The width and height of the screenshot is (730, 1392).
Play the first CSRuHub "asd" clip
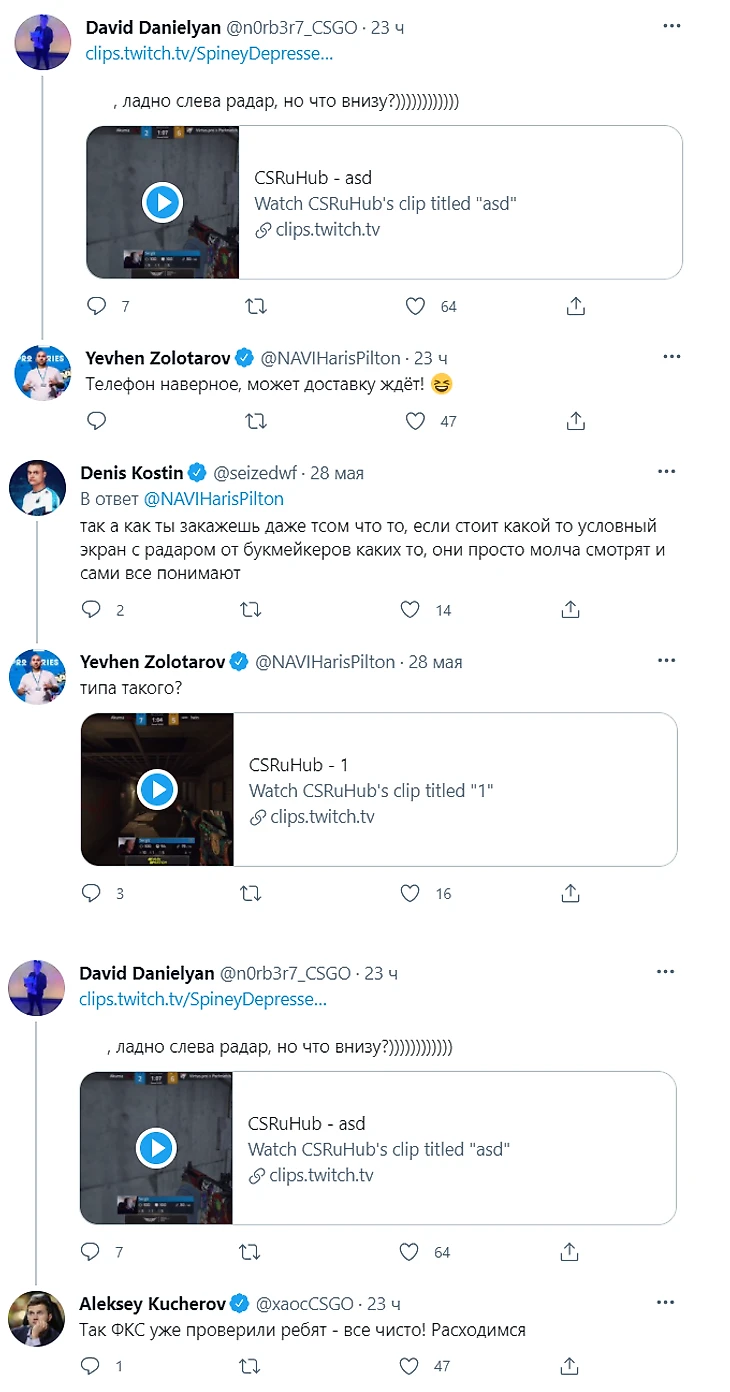coord(162,202)
